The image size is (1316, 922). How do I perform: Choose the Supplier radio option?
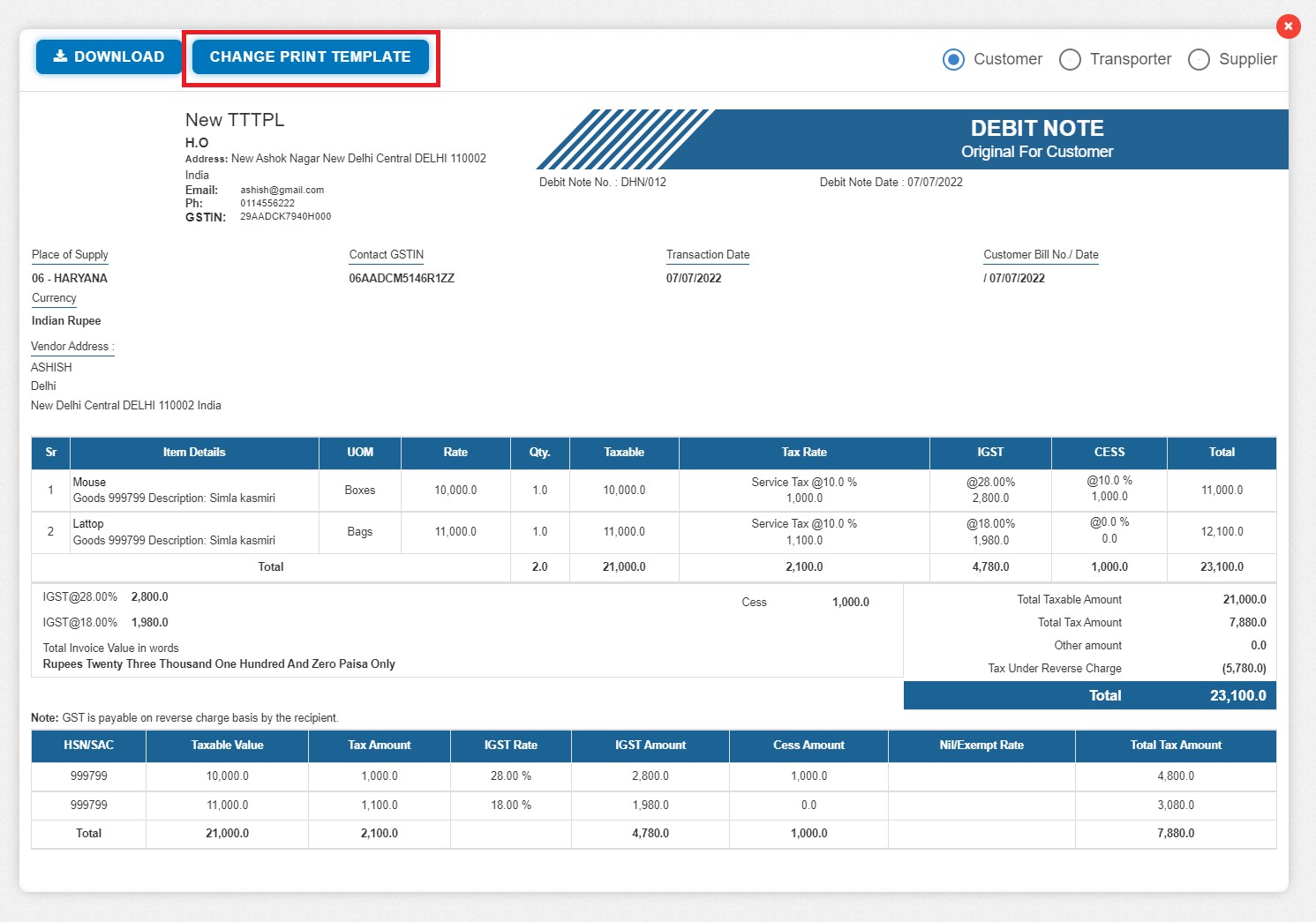[1199, 59]
